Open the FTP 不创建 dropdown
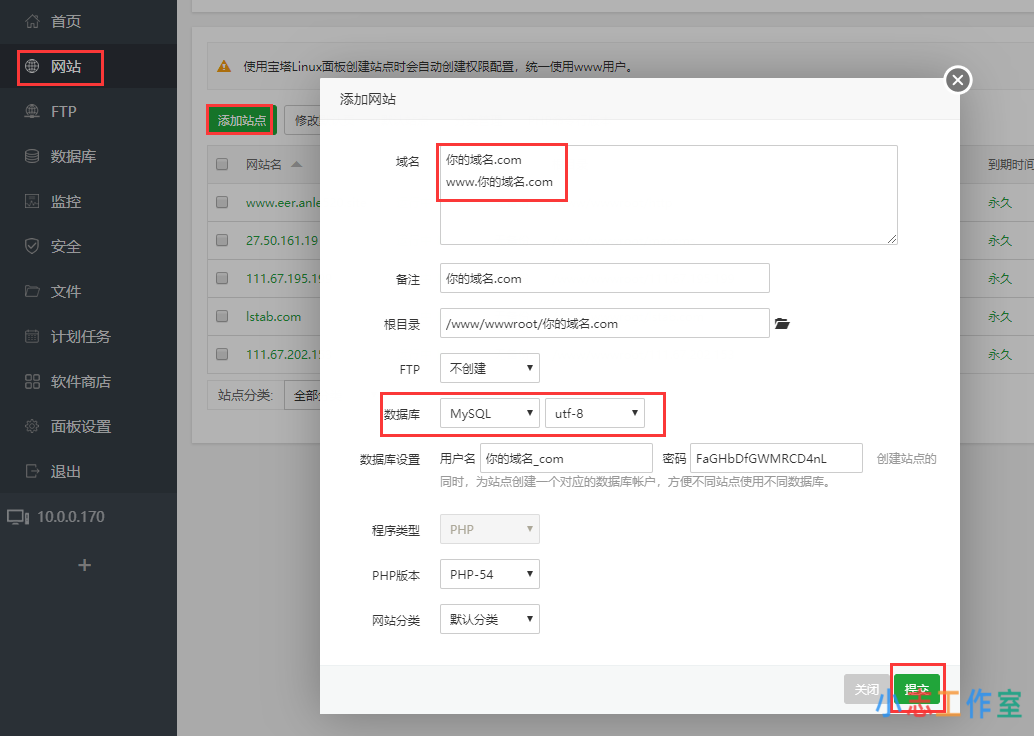The image size is (1034, 736). (x=489, y=368)
